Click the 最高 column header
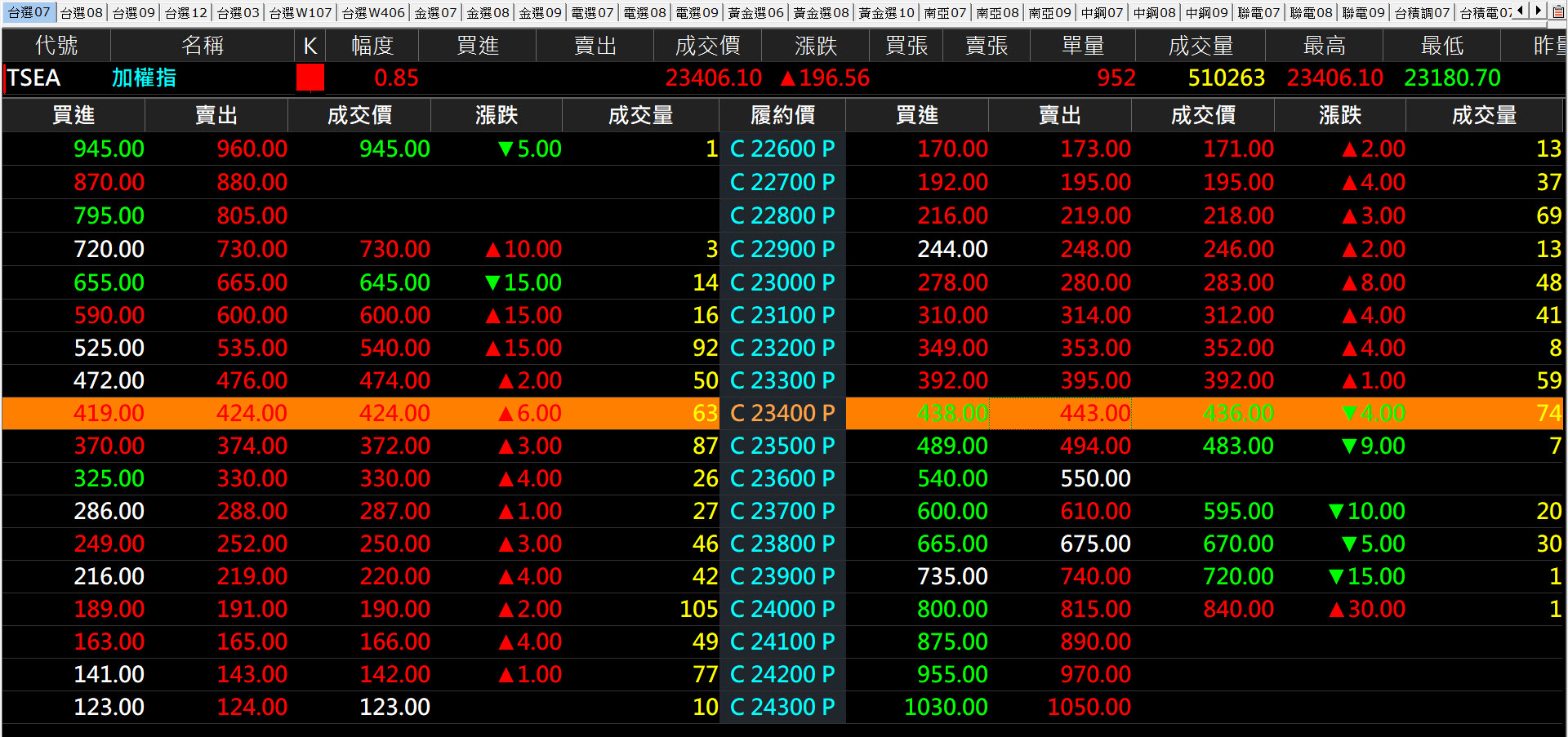This screenshot has width=1568, height=737. (x=1324, y=46)
